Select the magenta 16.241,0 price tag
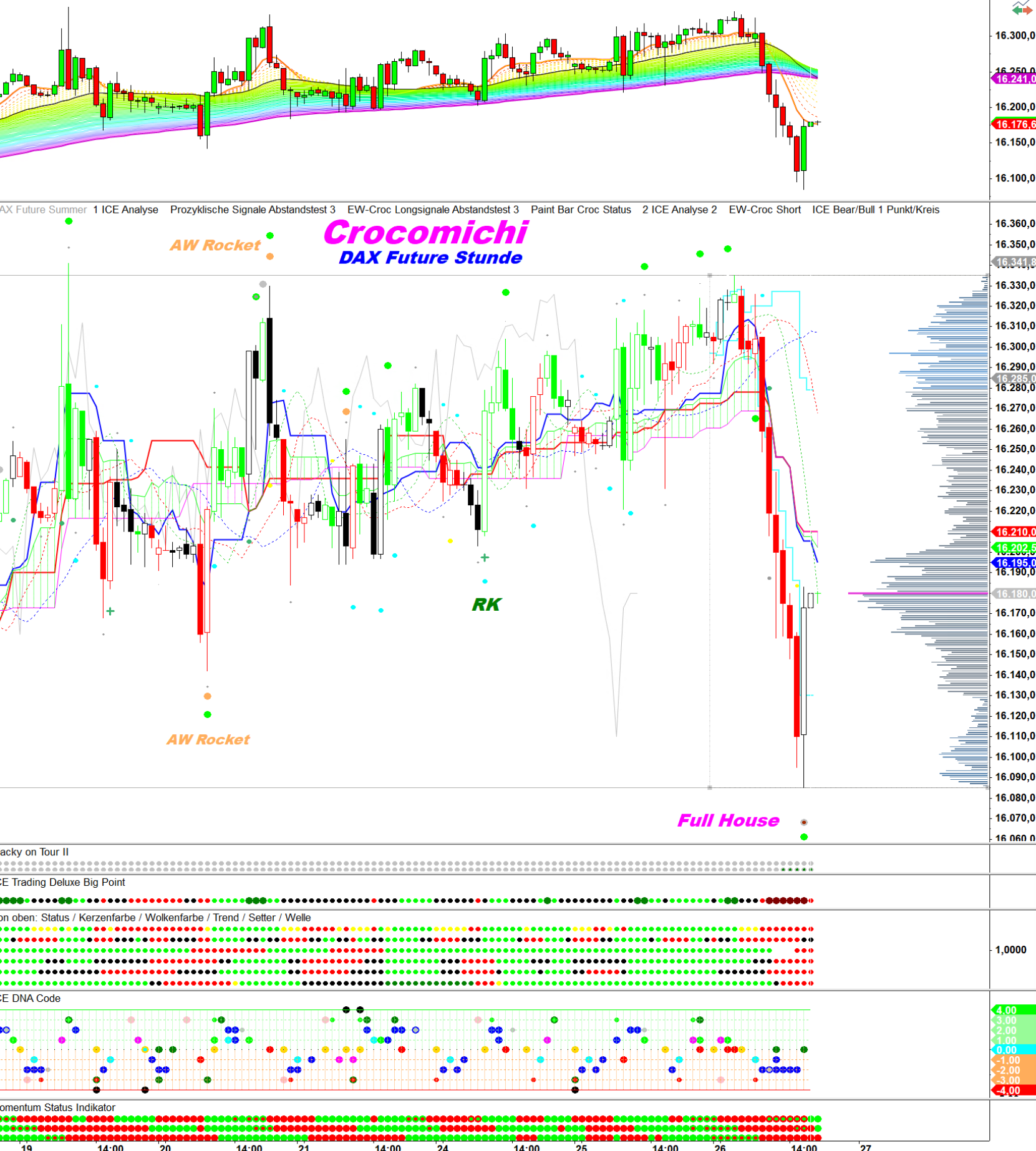 coord(1014,79)
